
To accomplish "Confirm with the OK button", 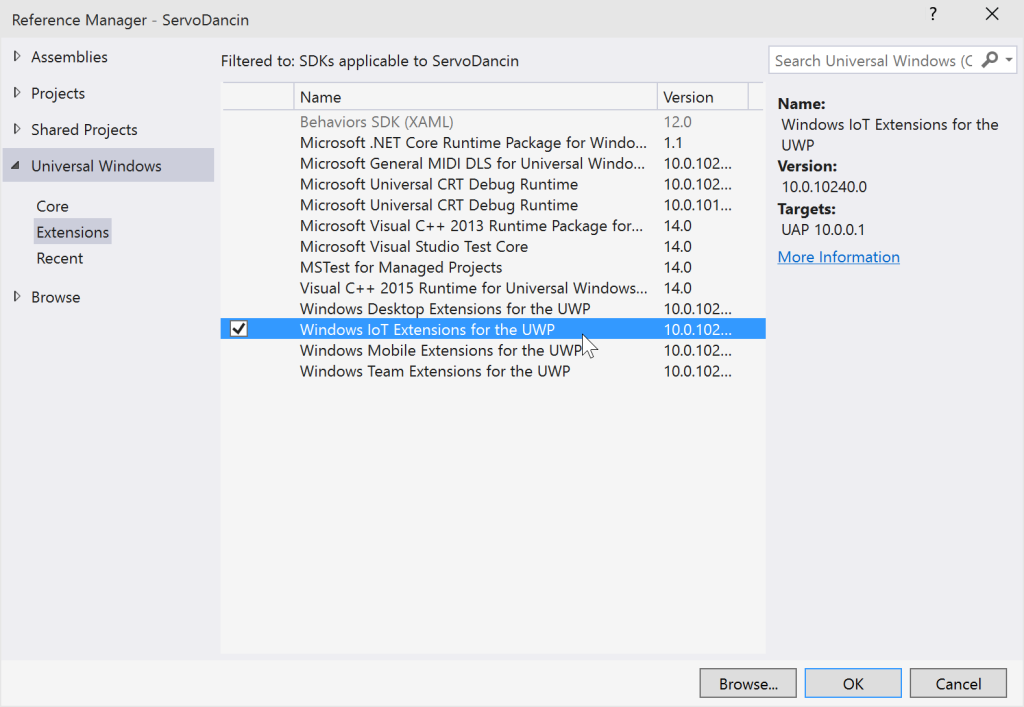I will (x=853, y=683).
